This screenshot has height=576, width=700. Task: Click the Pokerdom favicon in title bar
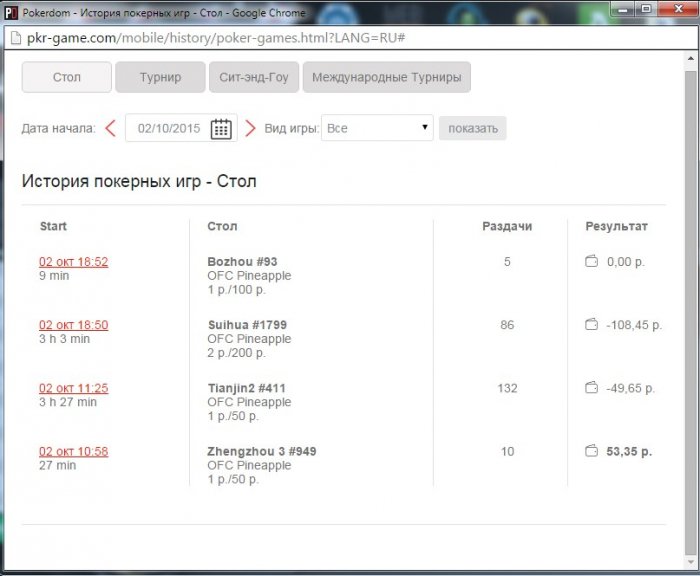[11, 13]
